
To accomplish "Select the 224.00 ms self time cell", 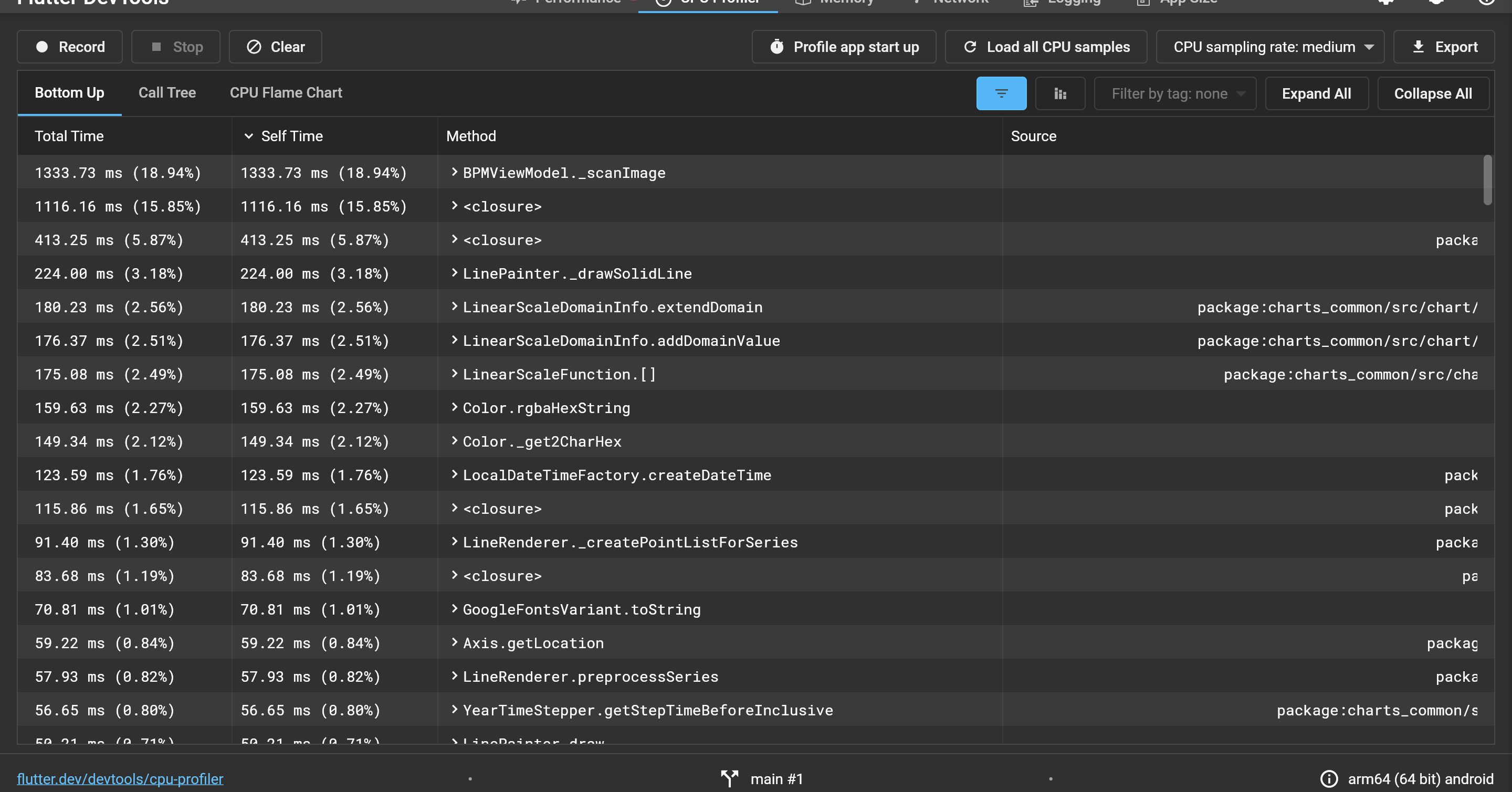I will pos(314,273).
